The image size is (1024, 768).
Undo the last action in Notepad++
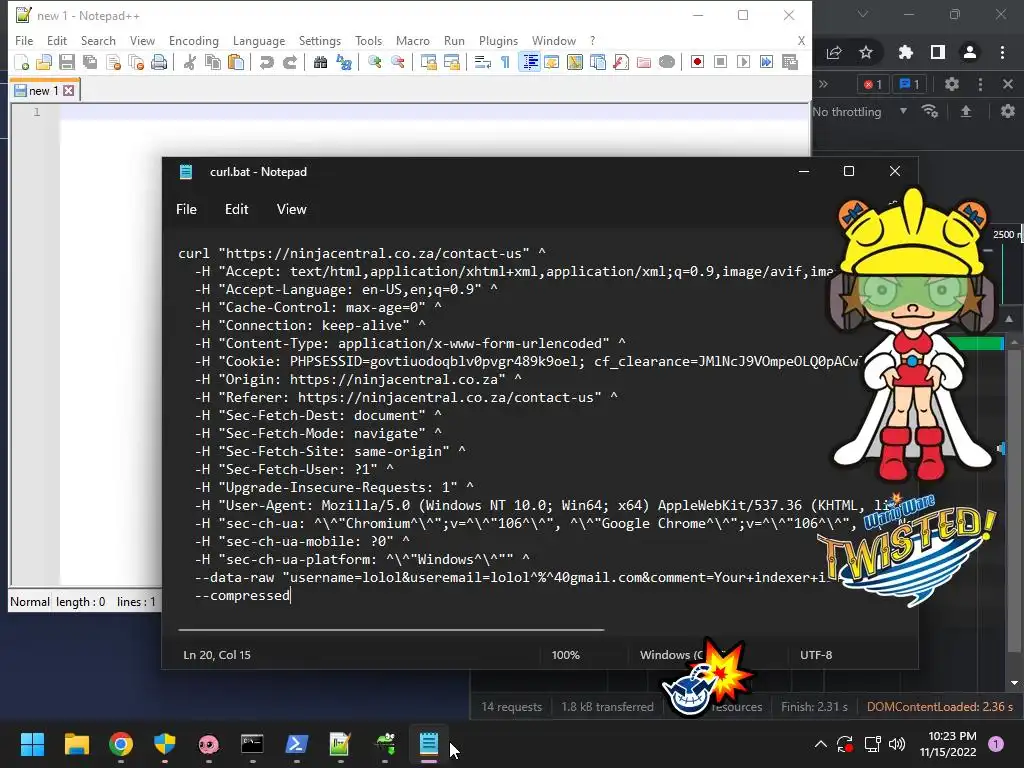(266, 62)
